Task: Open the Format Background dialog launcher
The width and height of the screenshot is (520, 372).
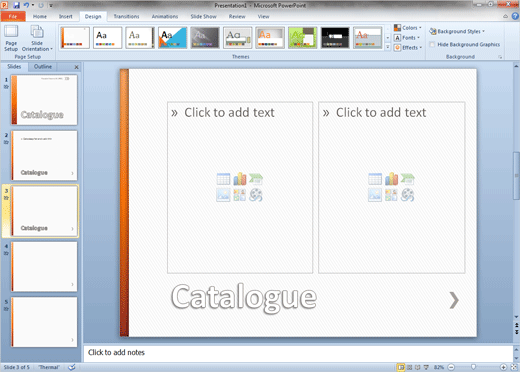Action: point(500,57)
